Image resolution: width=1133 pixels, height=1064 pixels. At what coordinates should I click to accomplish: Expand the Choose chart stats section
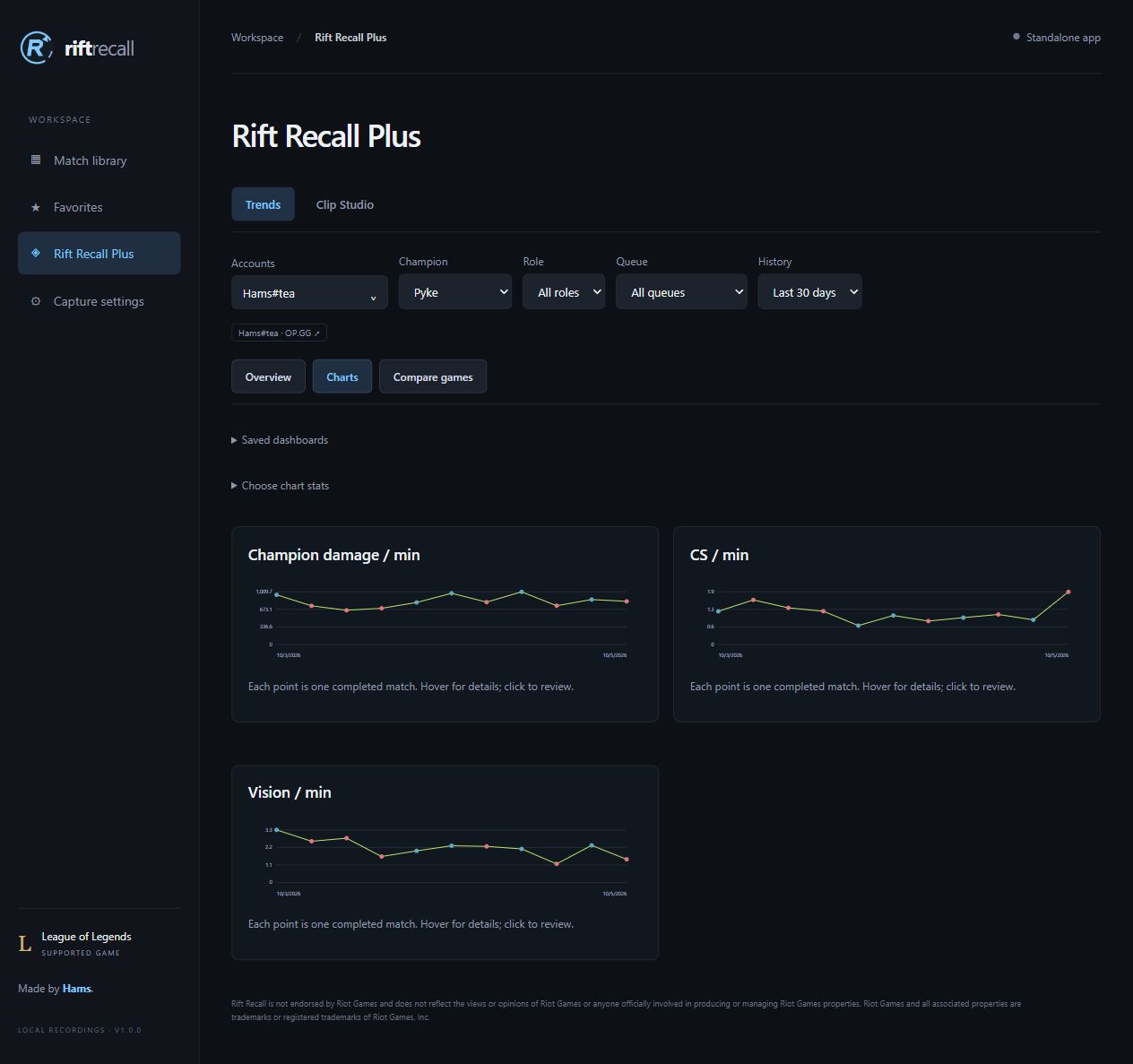(x=281, y=486)
